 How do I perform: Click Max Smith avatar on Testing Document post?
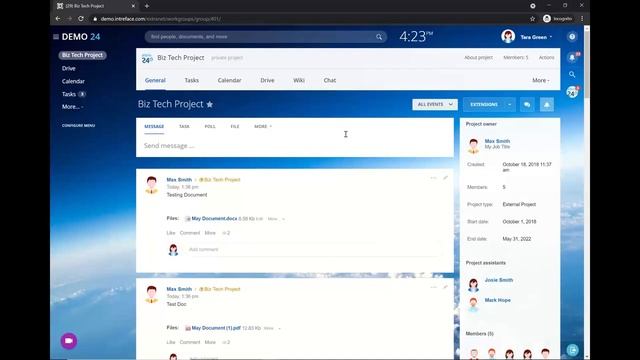[151, 184]
